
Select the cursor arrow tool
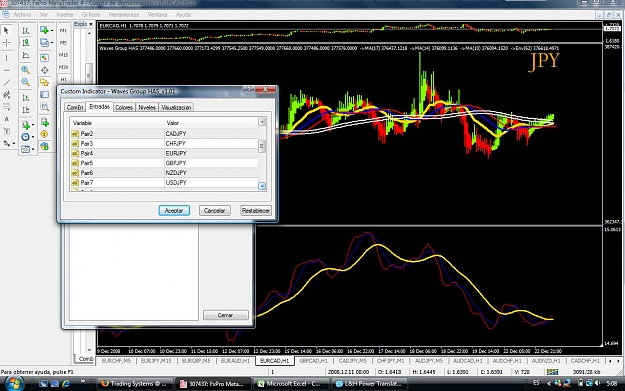click(6, 30)
